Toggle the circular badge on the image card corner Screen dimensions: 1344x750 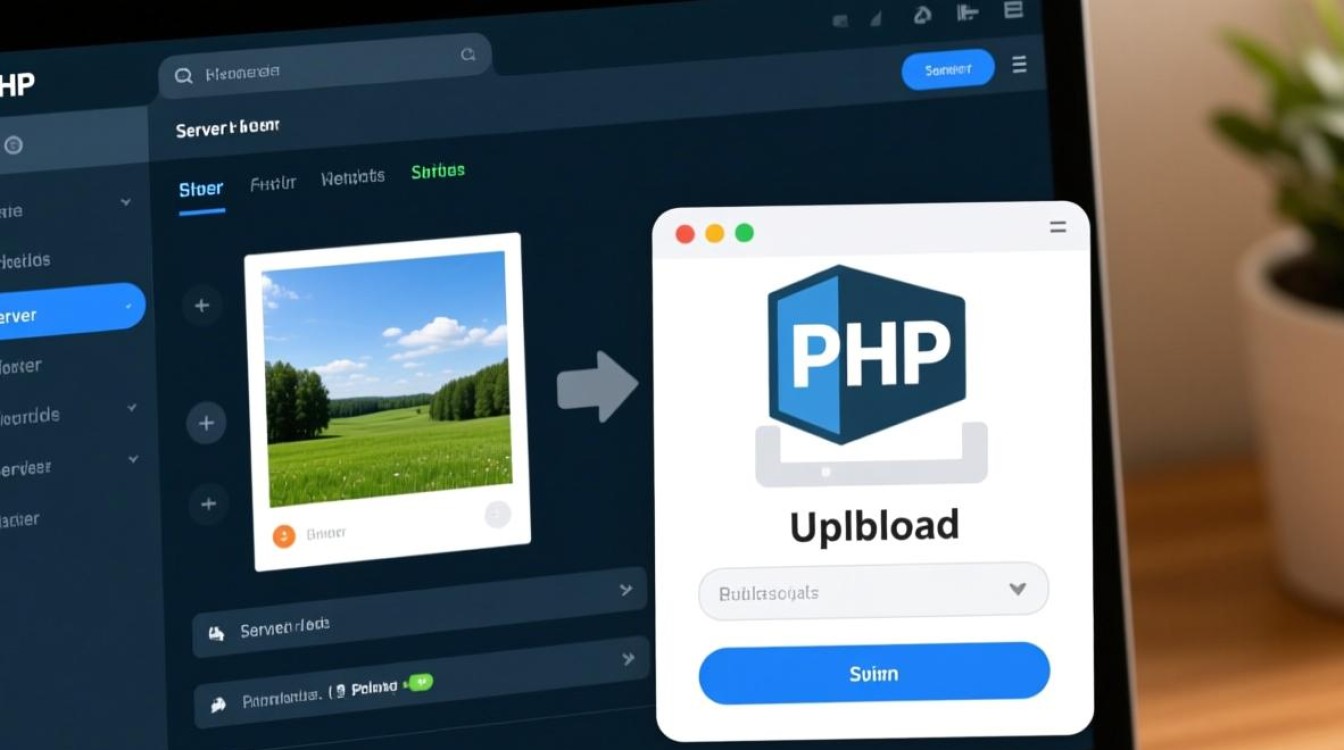coord(497,513)
